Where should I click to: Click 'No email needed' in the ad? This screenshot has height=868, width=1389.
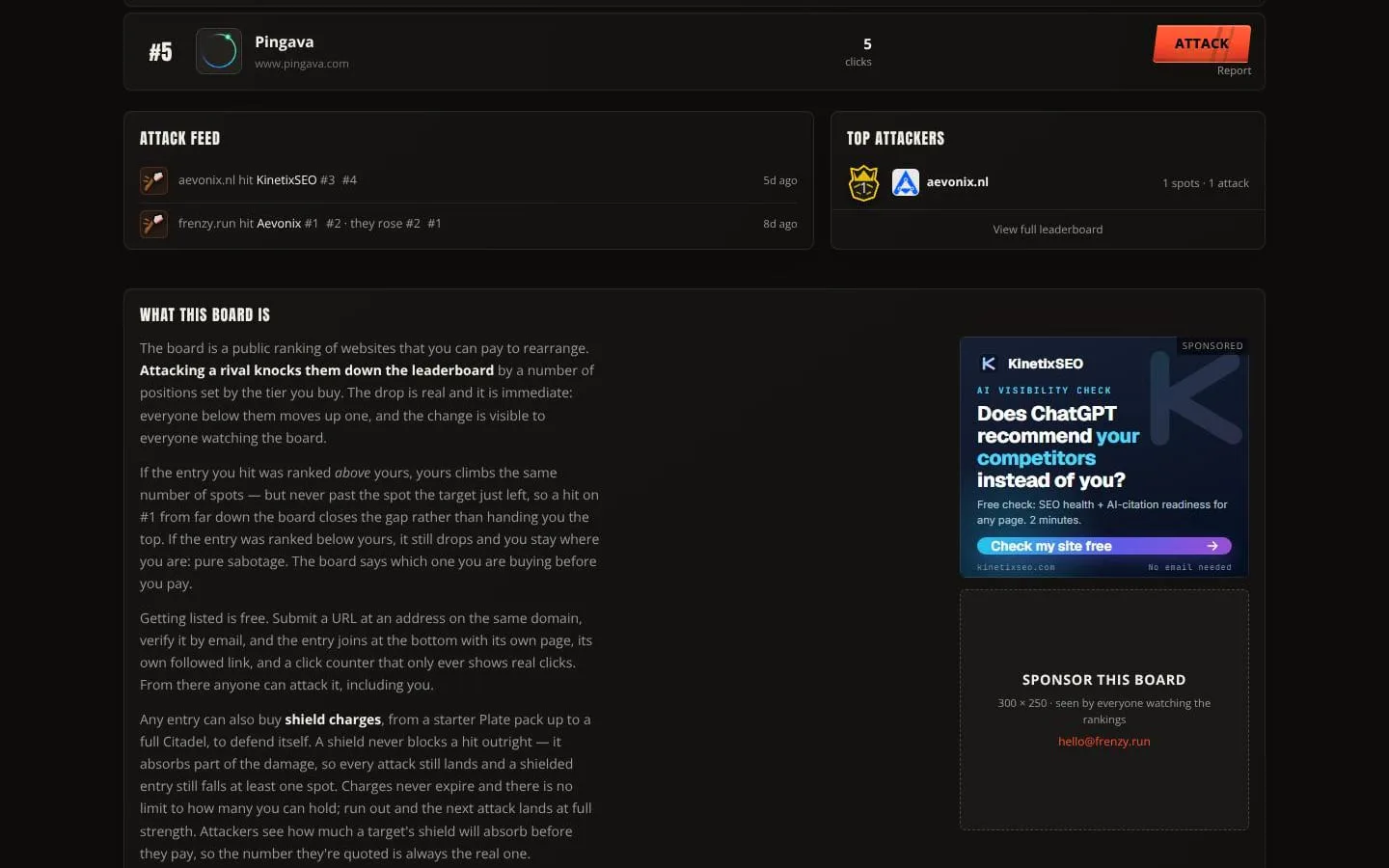1189,567
